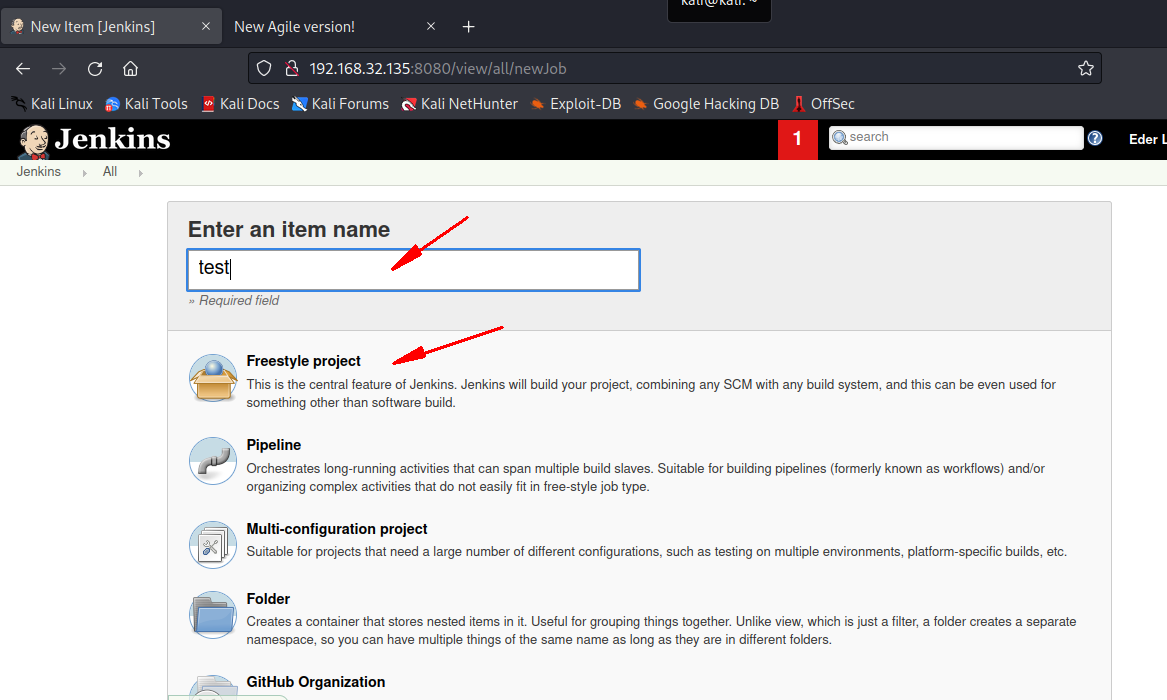Click the Multi-configuration project tools icon

[213, 545]
